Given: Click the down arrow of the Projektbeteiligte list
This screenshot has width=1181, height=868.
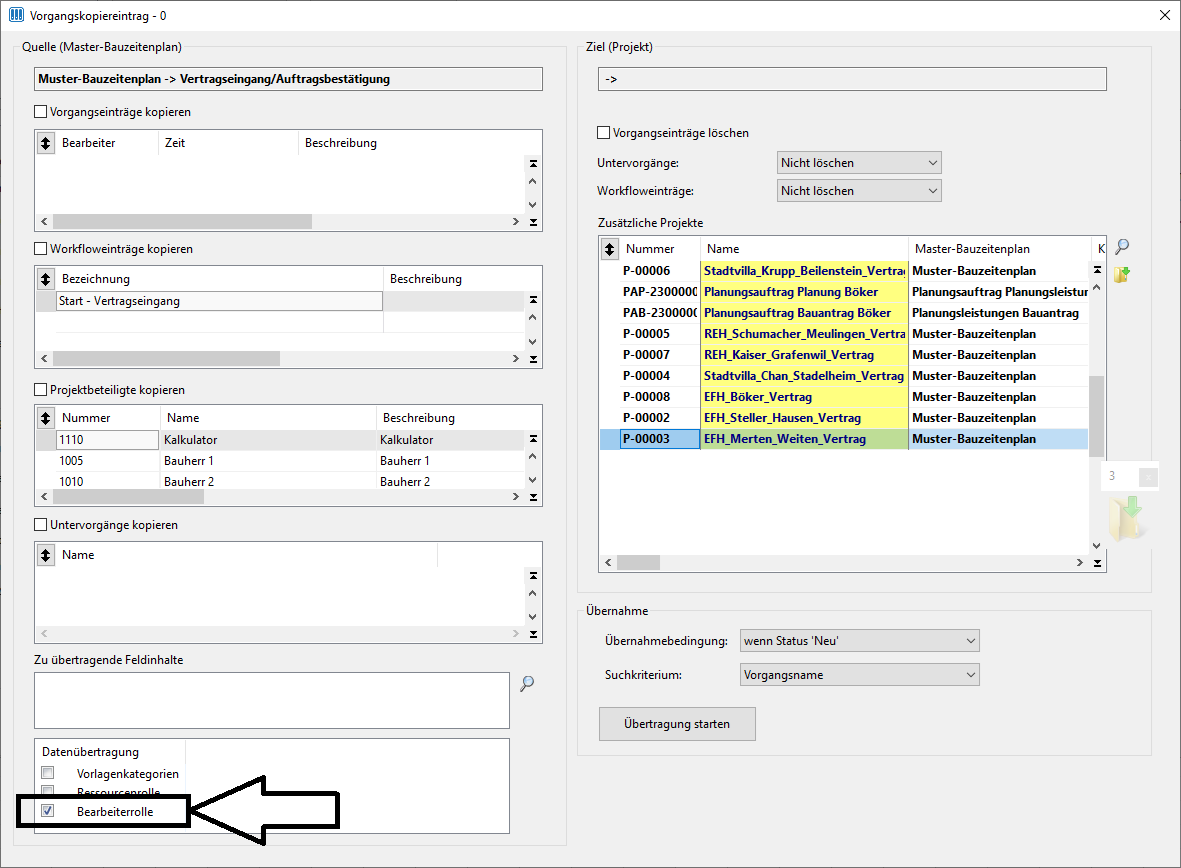Looking at the screenshot, I should (533, 480).
